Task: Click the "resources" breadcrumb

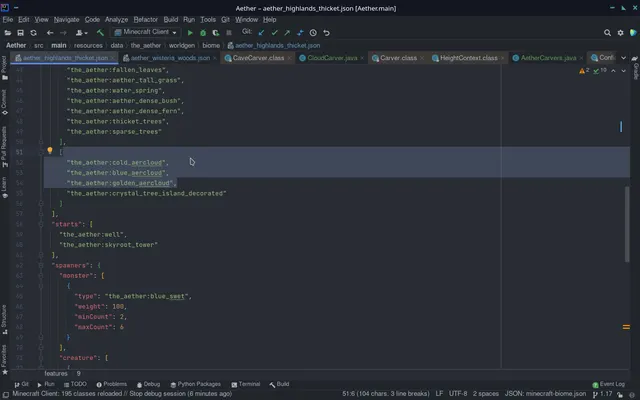Action: click(x=88, y=46)
